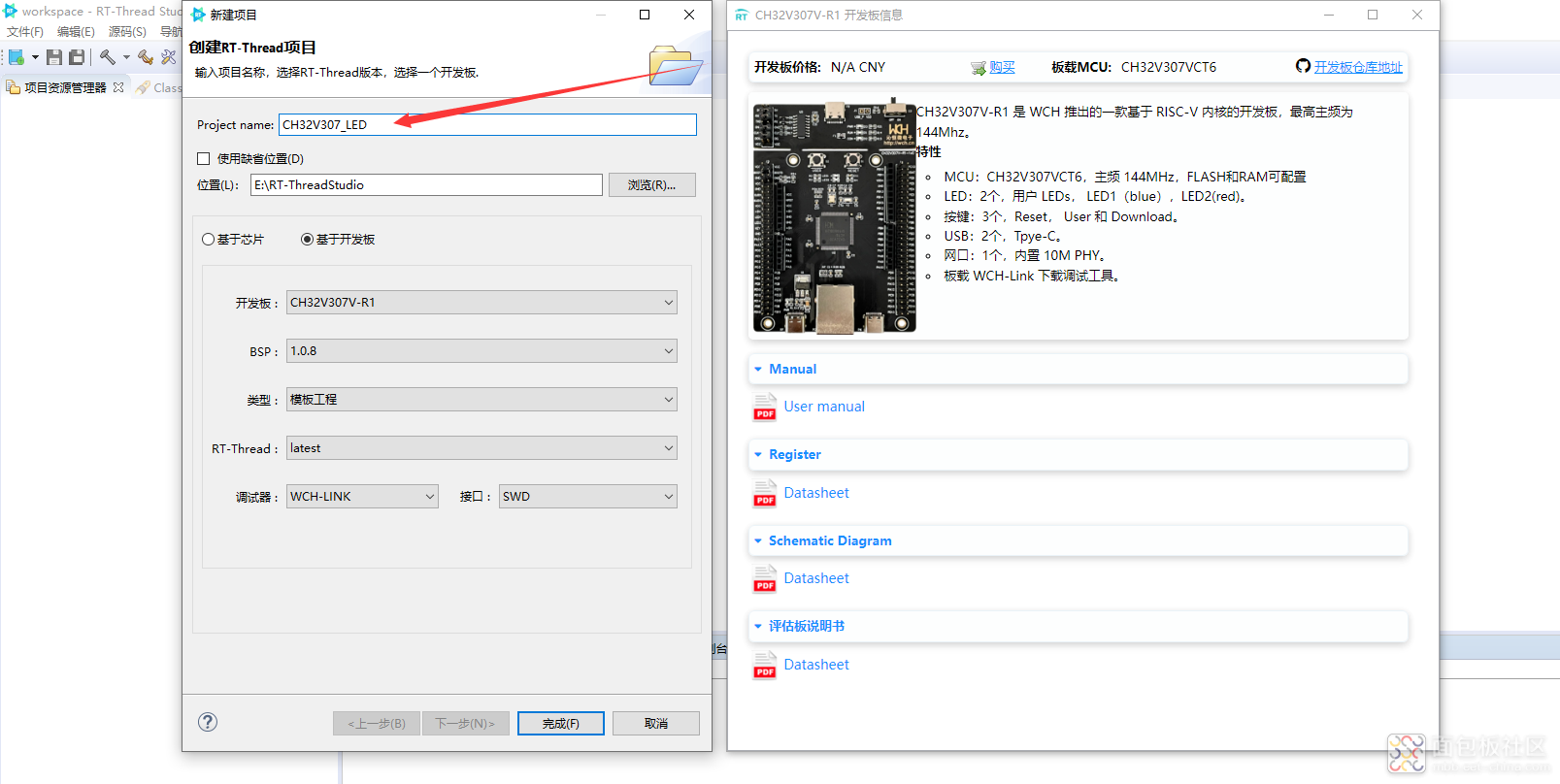The image size is (1560, 784).
Task: Open the 文件(F) menu
Action: tap(25, 32)
